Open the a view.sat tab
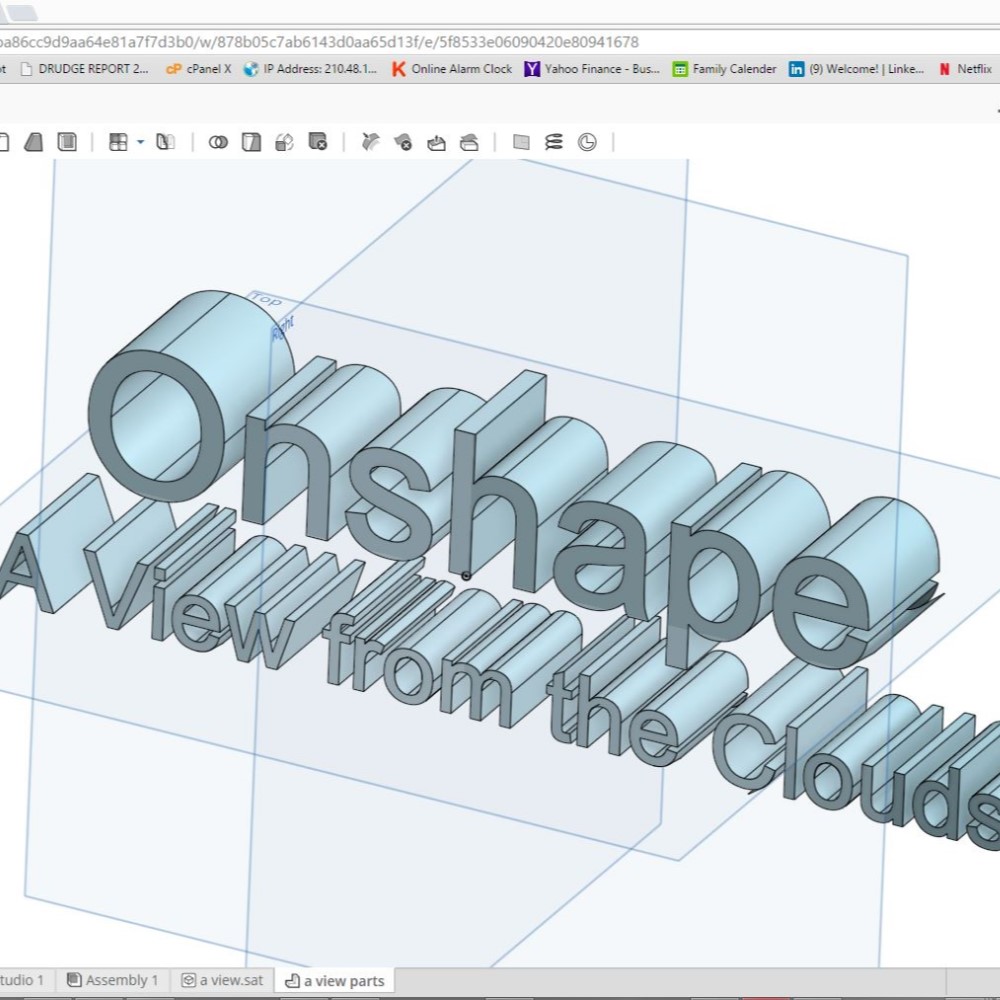 [x=223, y=980]
